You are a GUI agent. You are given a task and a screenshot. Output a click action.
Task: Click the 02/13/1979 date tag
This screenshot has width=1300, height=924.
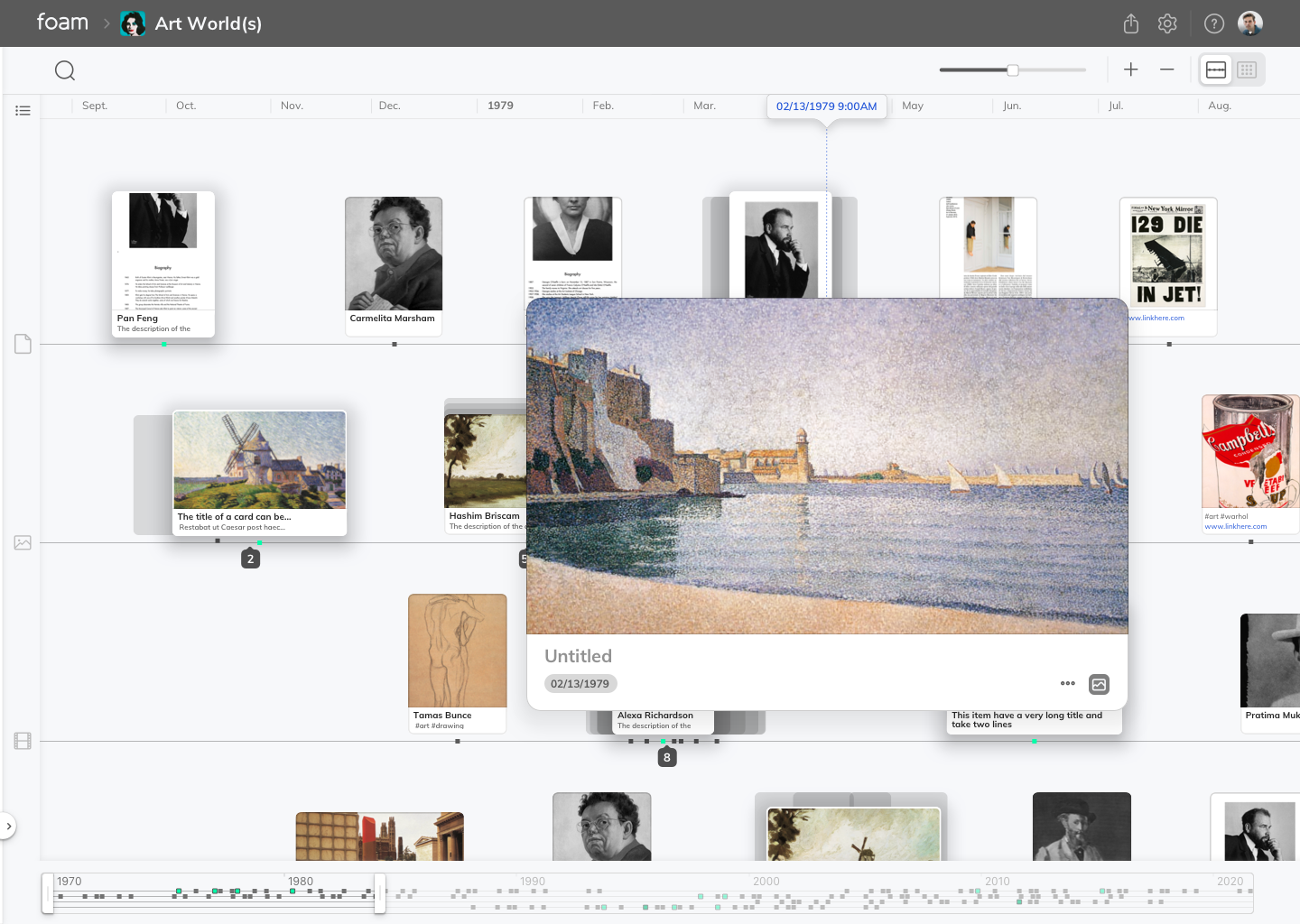click(580, 684)
